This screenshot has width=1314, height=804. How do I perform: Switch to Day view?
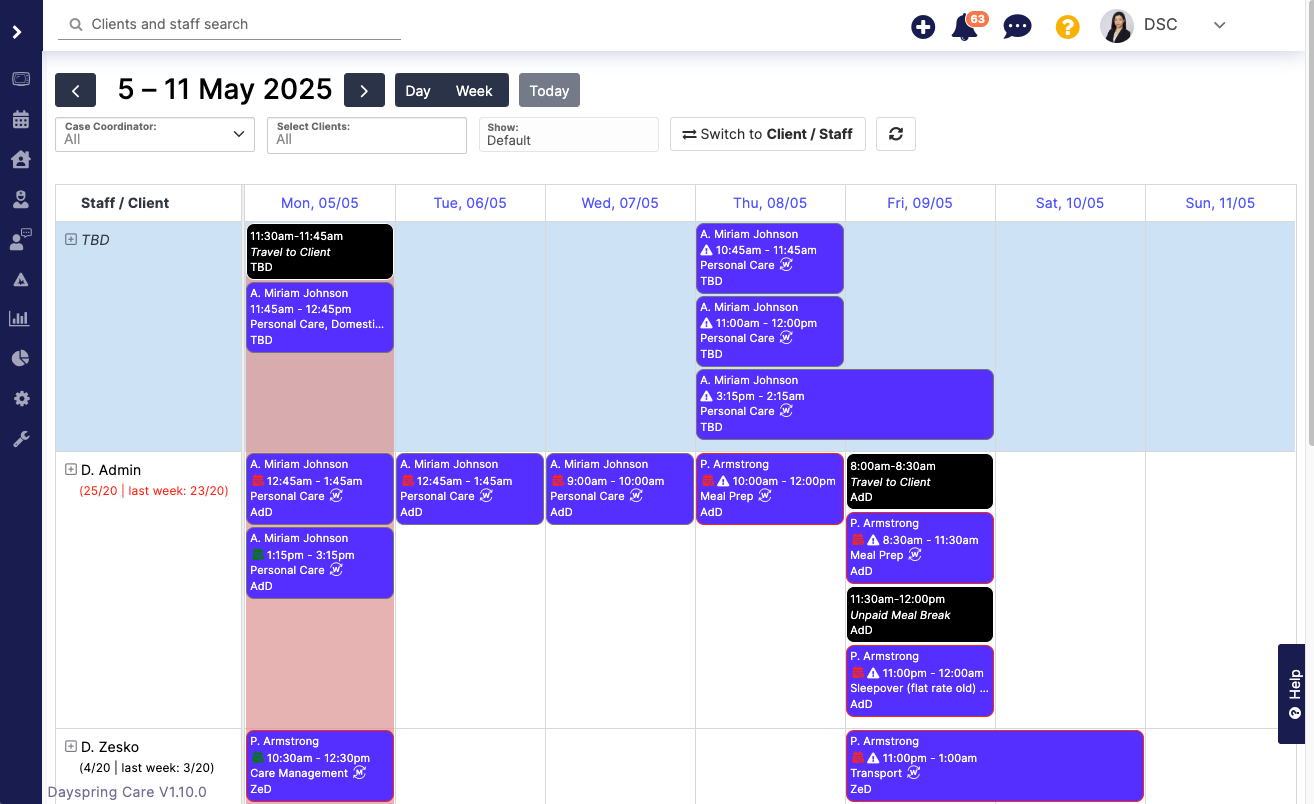[x=418, y=90]
